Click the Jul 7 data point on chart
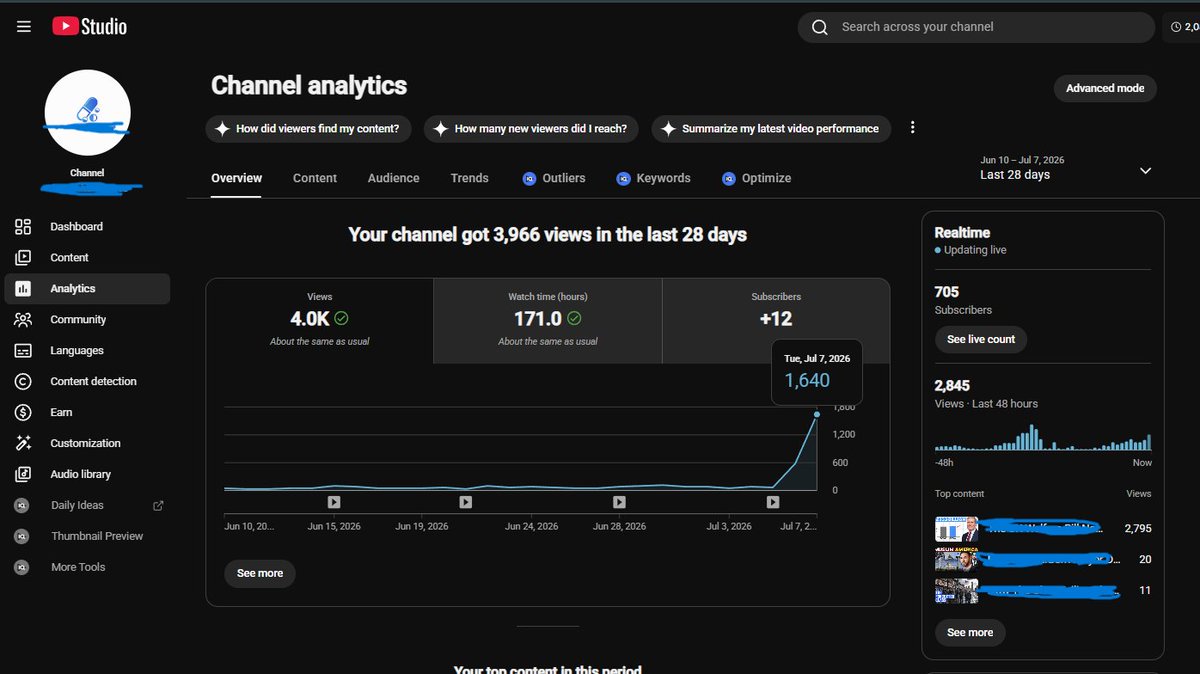This screenshot has height=674, width=1200. tap(817, 414)
